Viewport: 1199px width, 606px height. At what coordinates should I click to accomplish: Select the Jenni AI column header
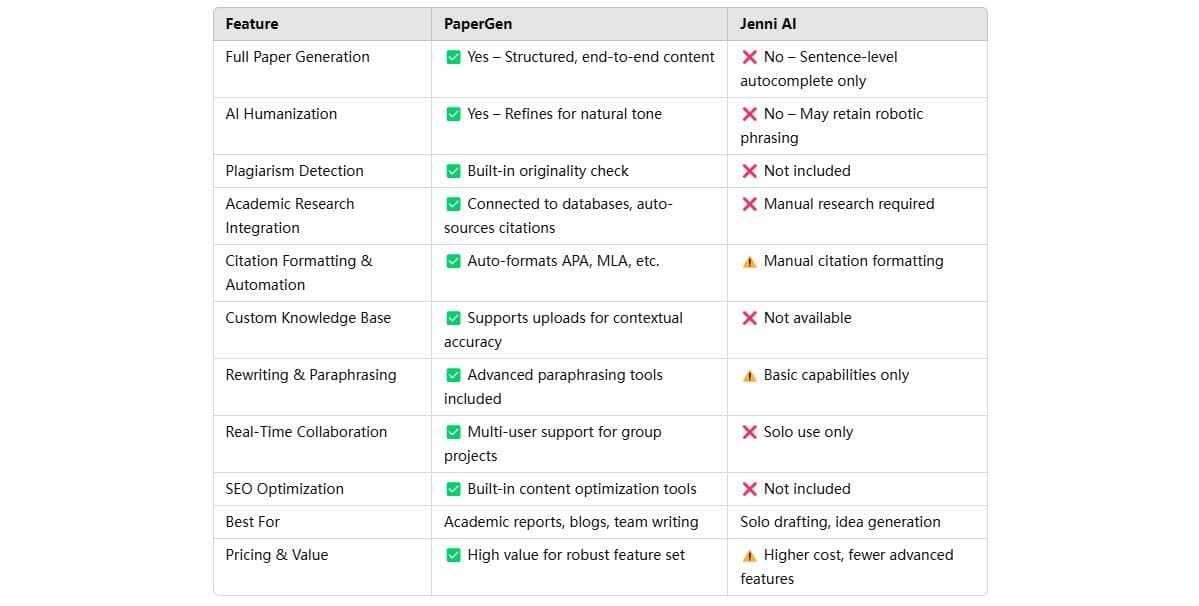[768, 24]
